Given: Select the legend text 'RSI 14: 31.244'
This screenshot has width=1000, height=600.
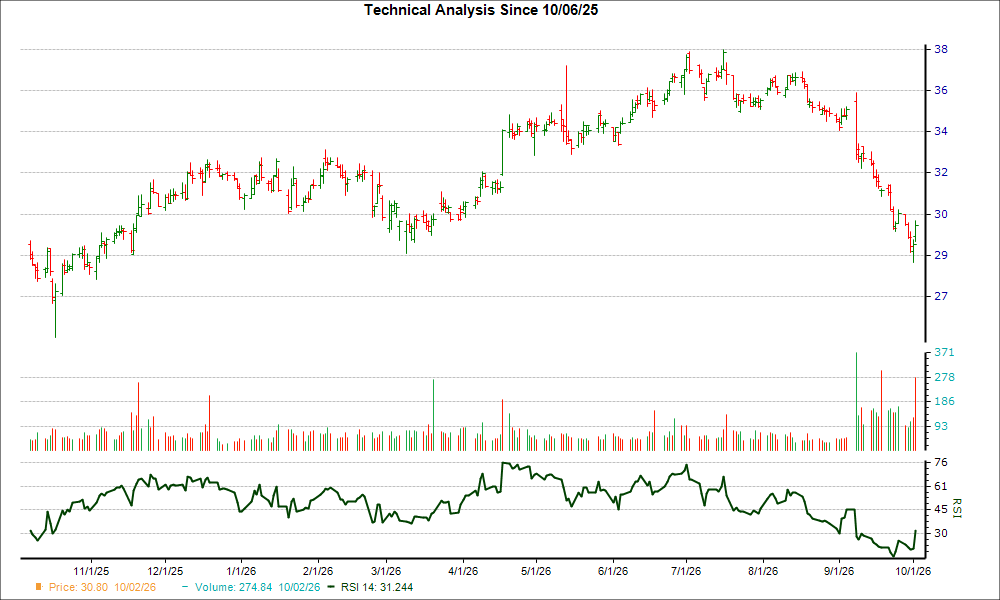Looking at the screenshot, I should click(x=377, y=587).
